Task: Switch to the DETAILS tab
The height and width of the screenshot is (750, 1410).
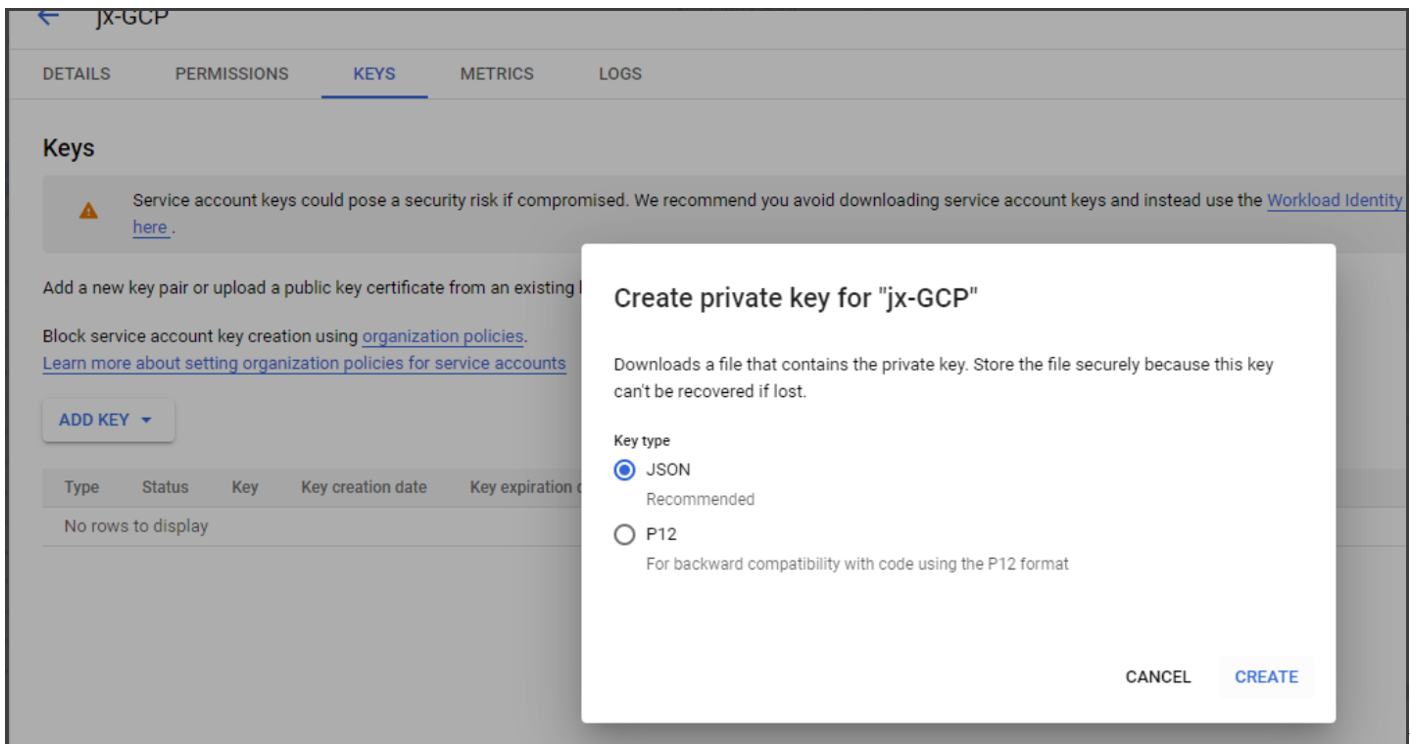Action: tap(76, 73)
